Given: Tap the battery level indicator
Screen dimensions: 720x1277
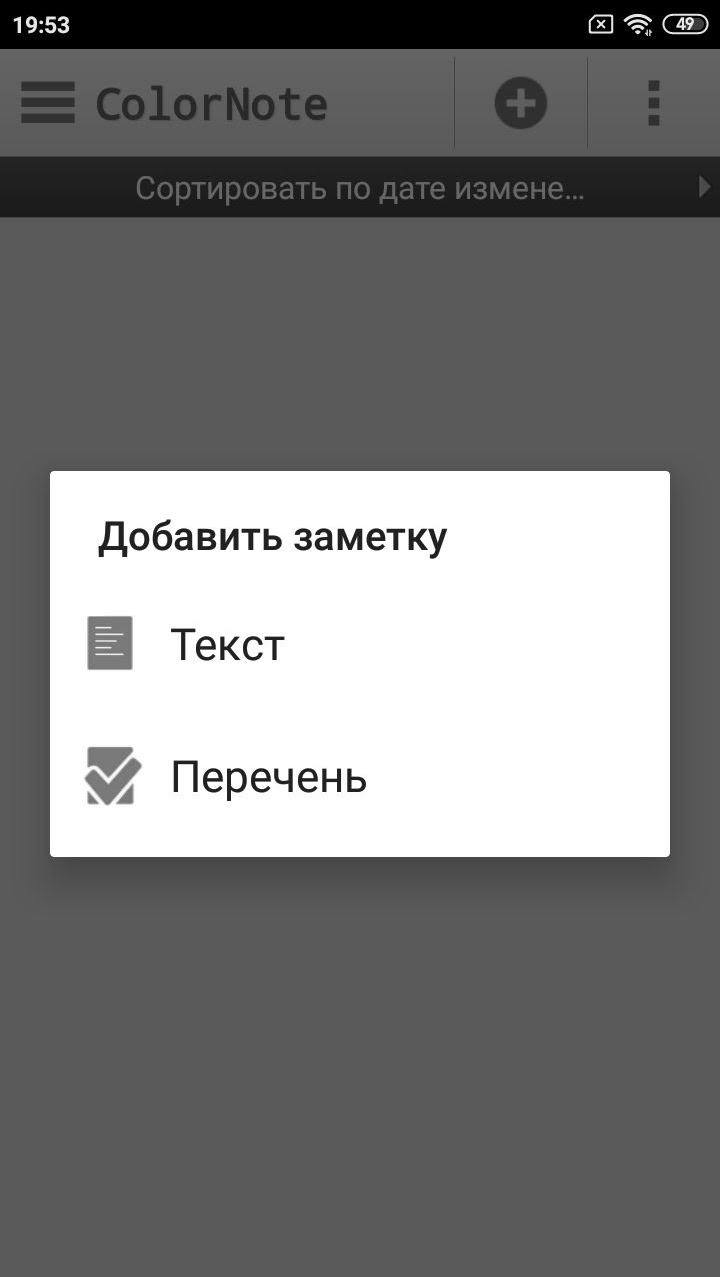Looking at the screenshot, I should [x=684, y=25].
